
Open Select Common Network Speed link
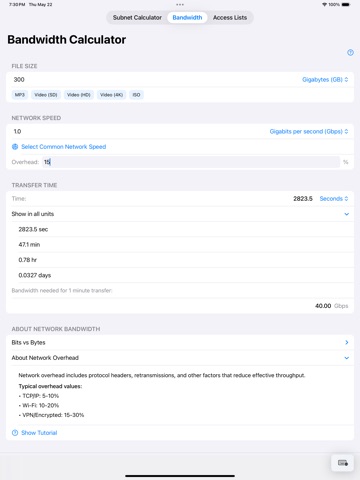point(63,147)
